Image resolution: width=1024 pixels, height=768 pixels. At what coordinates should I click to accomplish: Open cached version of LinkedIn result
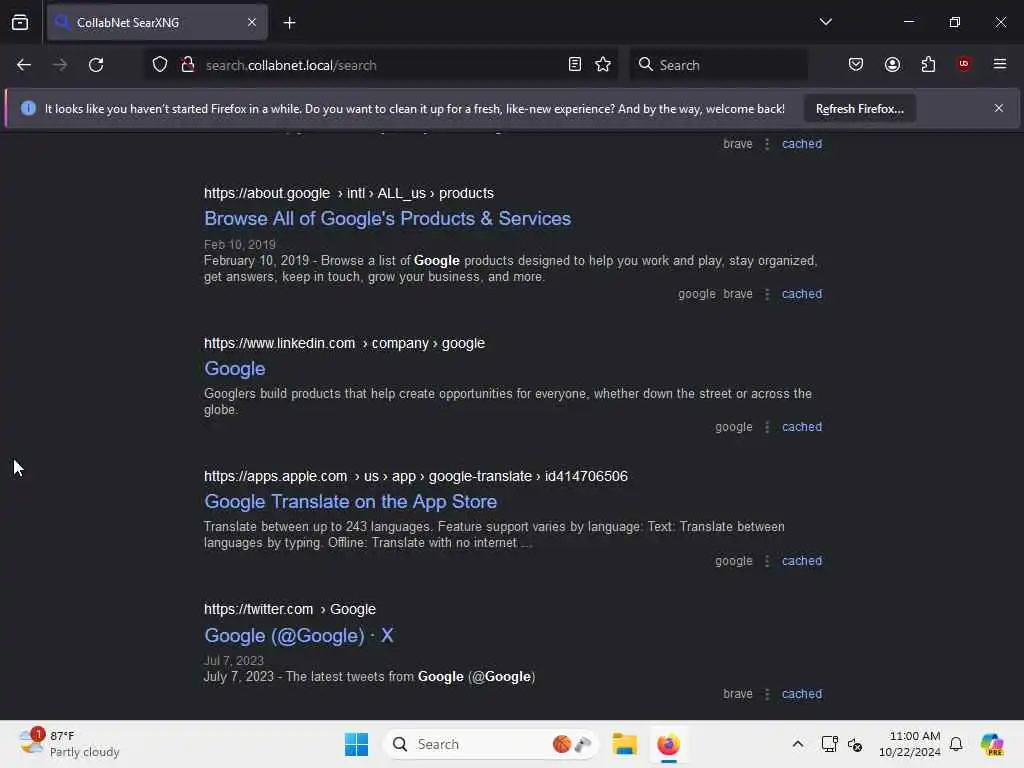click(802, 426)
